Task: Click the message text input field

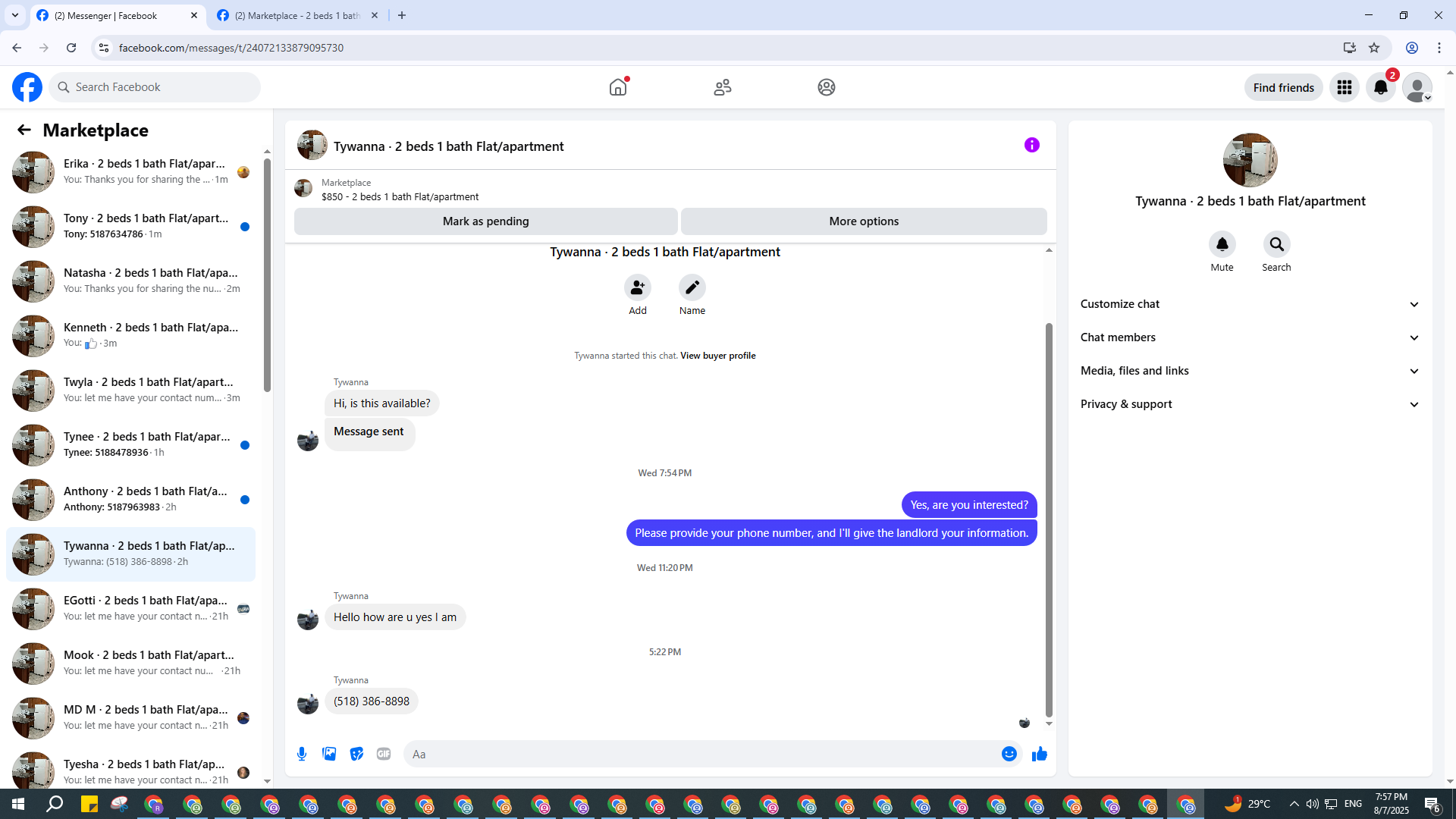Action: 701,754
